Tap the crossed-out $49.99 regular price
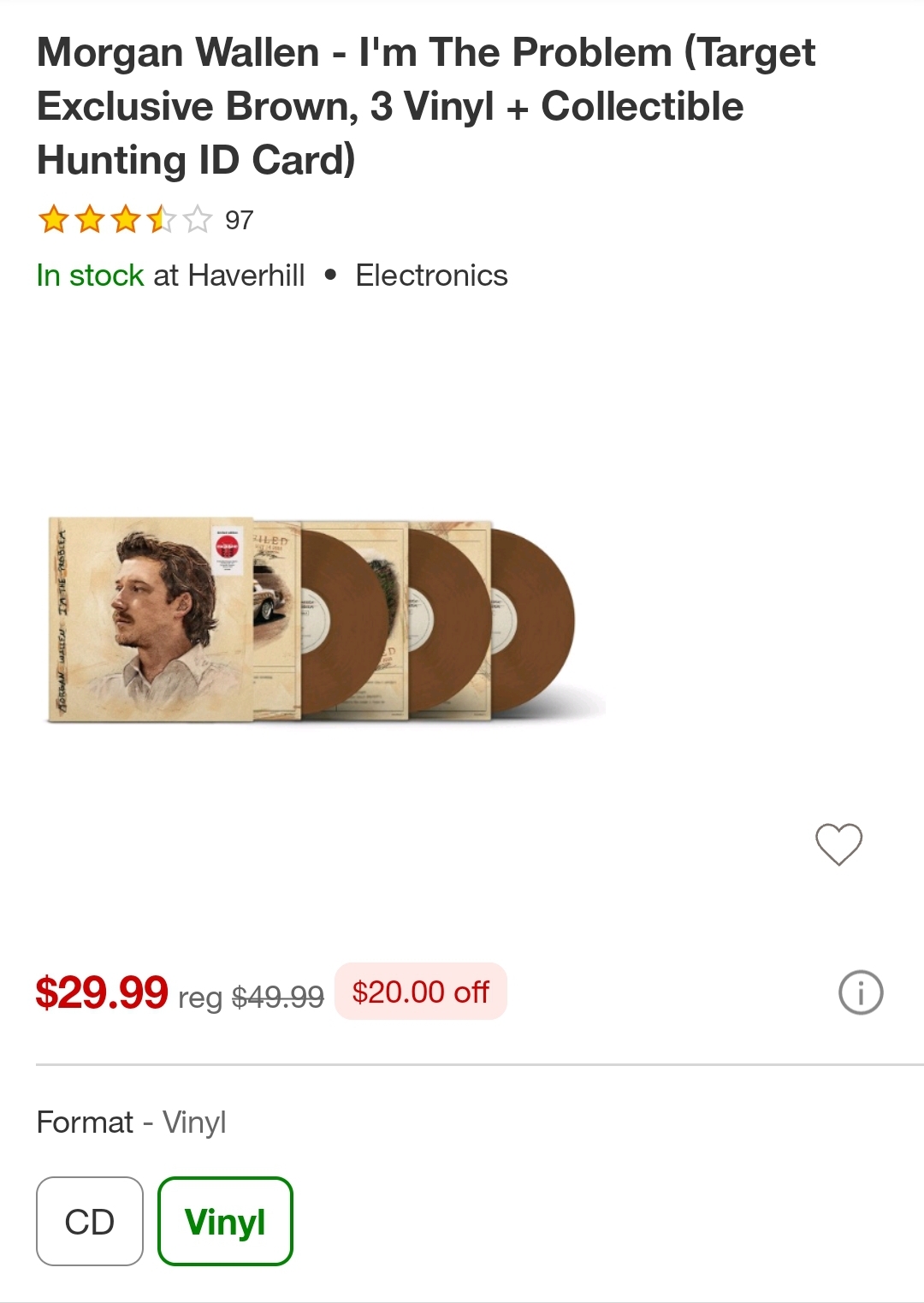This screenshot has width=924, height=1303. coord(278,997)
